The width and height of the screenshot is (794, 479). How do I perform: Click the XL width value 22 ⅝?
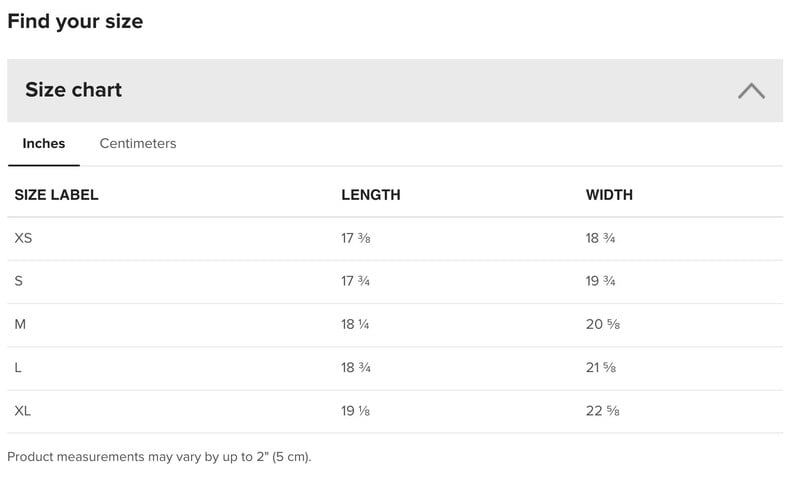[x=603, y=411]
